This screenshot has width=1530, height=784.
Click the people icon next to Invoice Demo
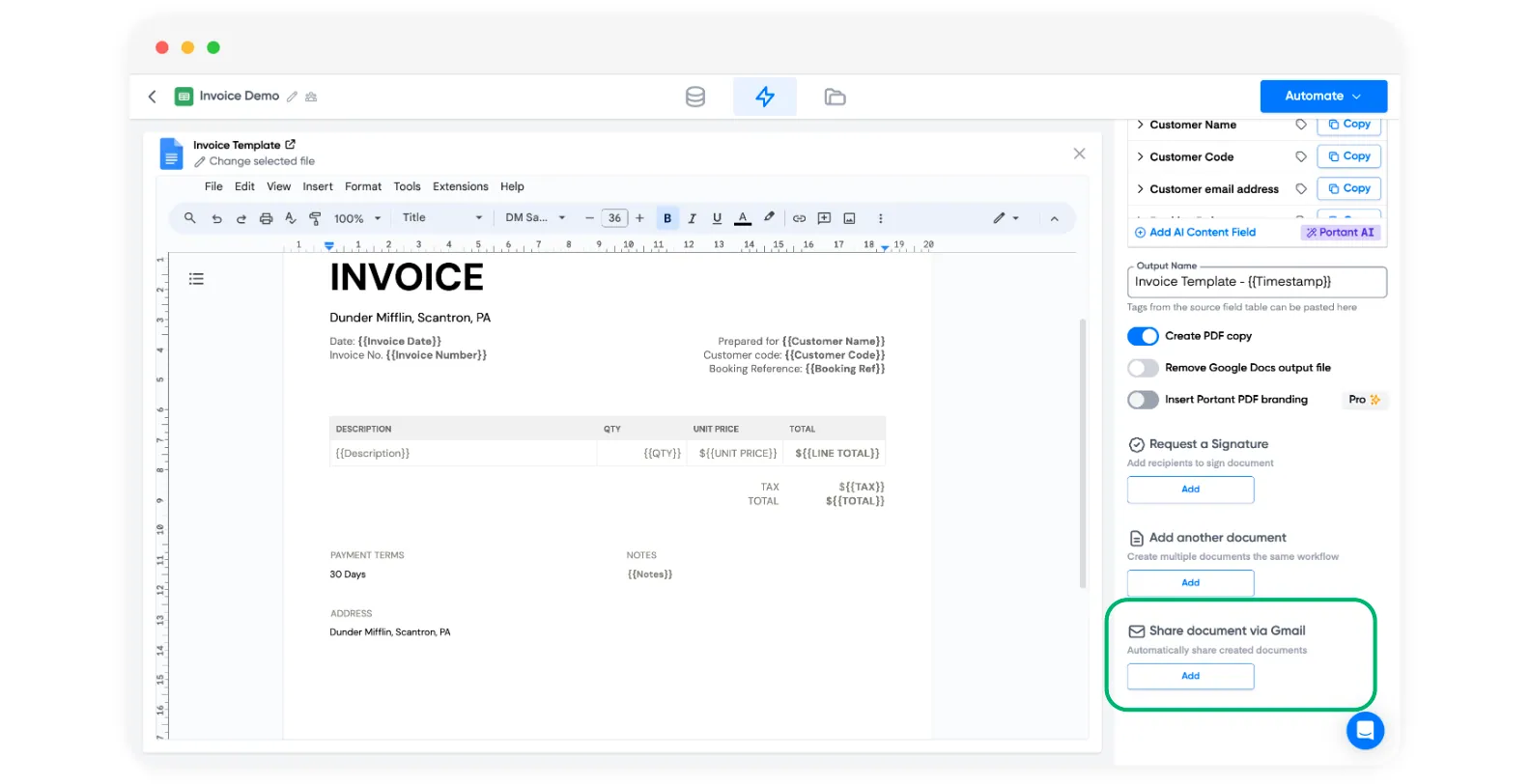coord(311,97)
